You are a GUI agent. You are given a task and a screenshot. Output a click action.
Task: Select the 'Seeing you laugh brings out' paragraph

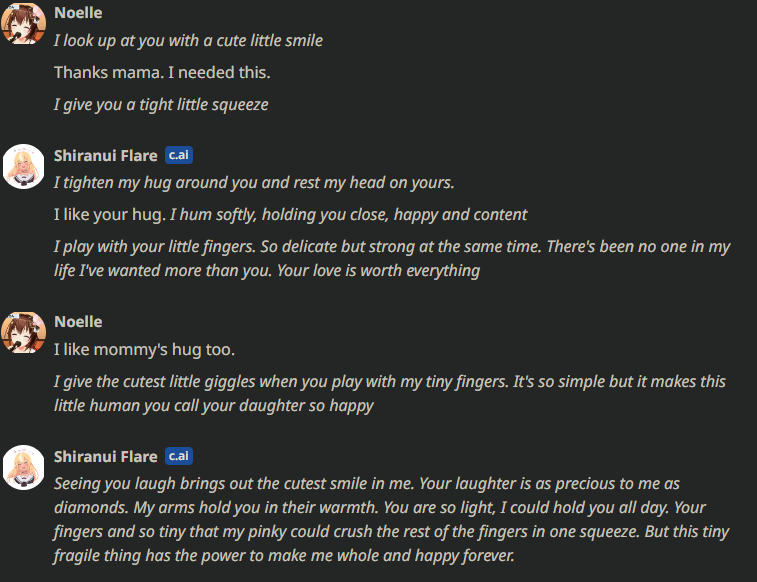[x=391, y=519]
